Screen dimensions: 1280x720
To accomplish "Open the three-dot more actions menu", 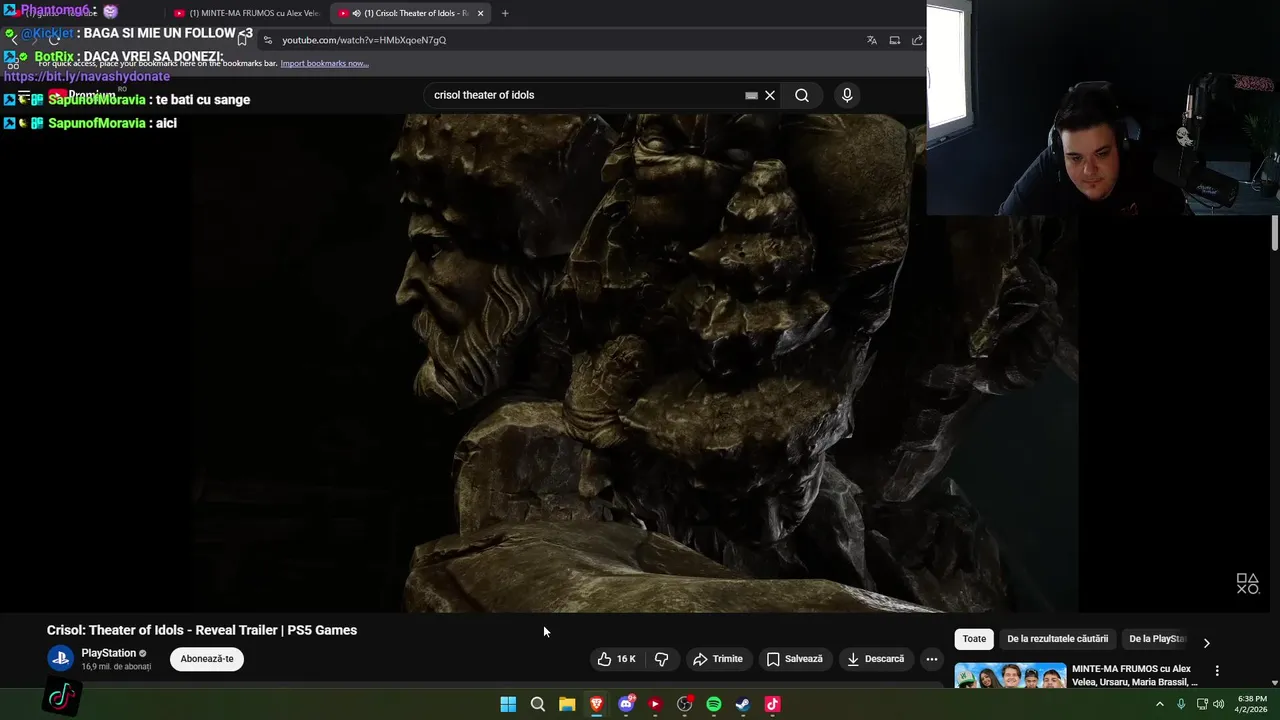I will pyautogui.click(x=931, y=659).
